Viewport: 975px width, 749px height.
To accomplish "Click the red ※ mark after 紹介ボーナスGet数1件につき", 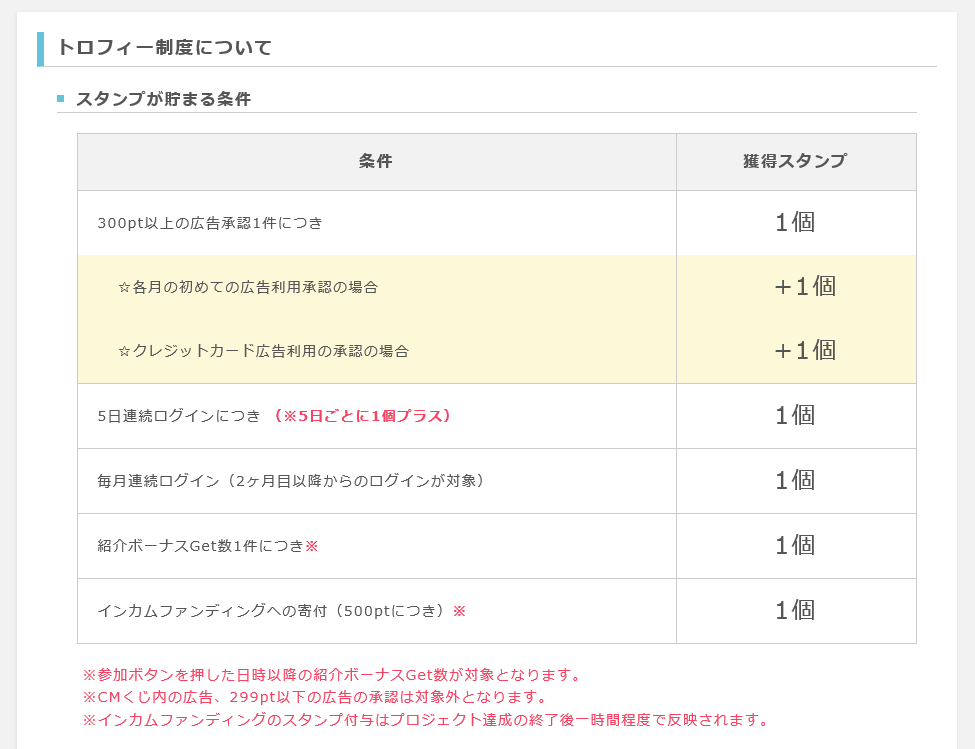I will click(x=312, y=546).
